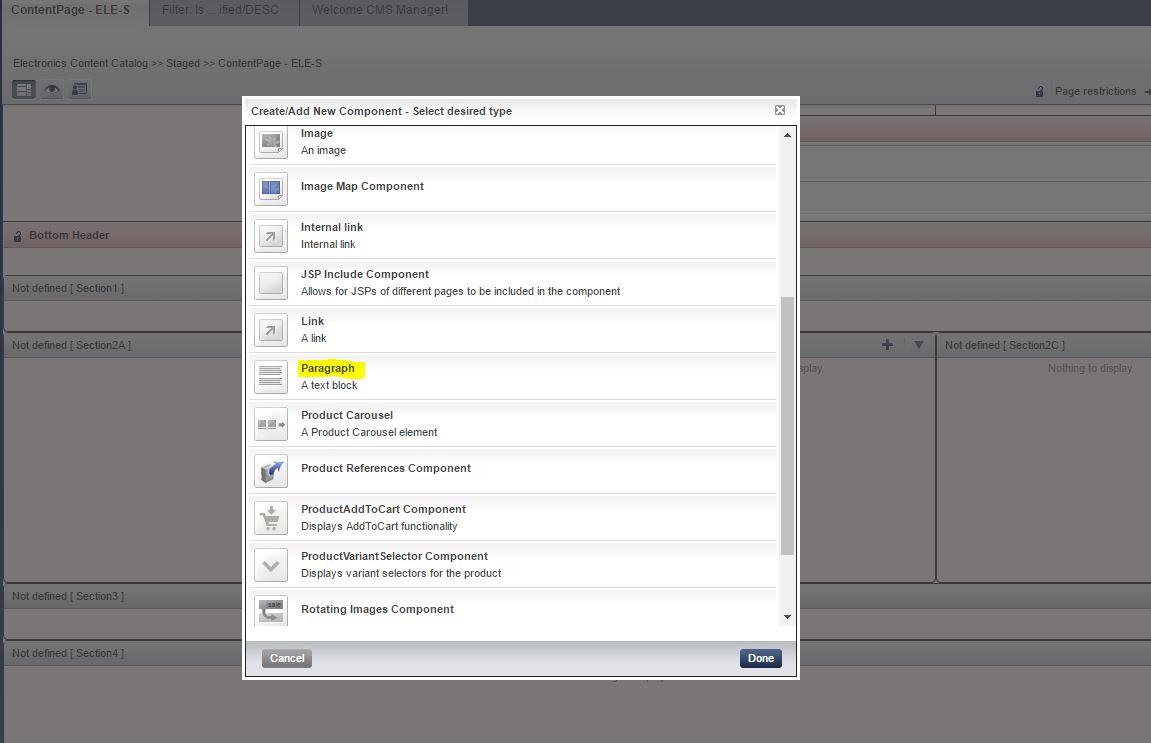The width and height of the screenshot is (1151, 743).
Task: Click the dialog scroll-down arrow
Action: click(787, 617)
